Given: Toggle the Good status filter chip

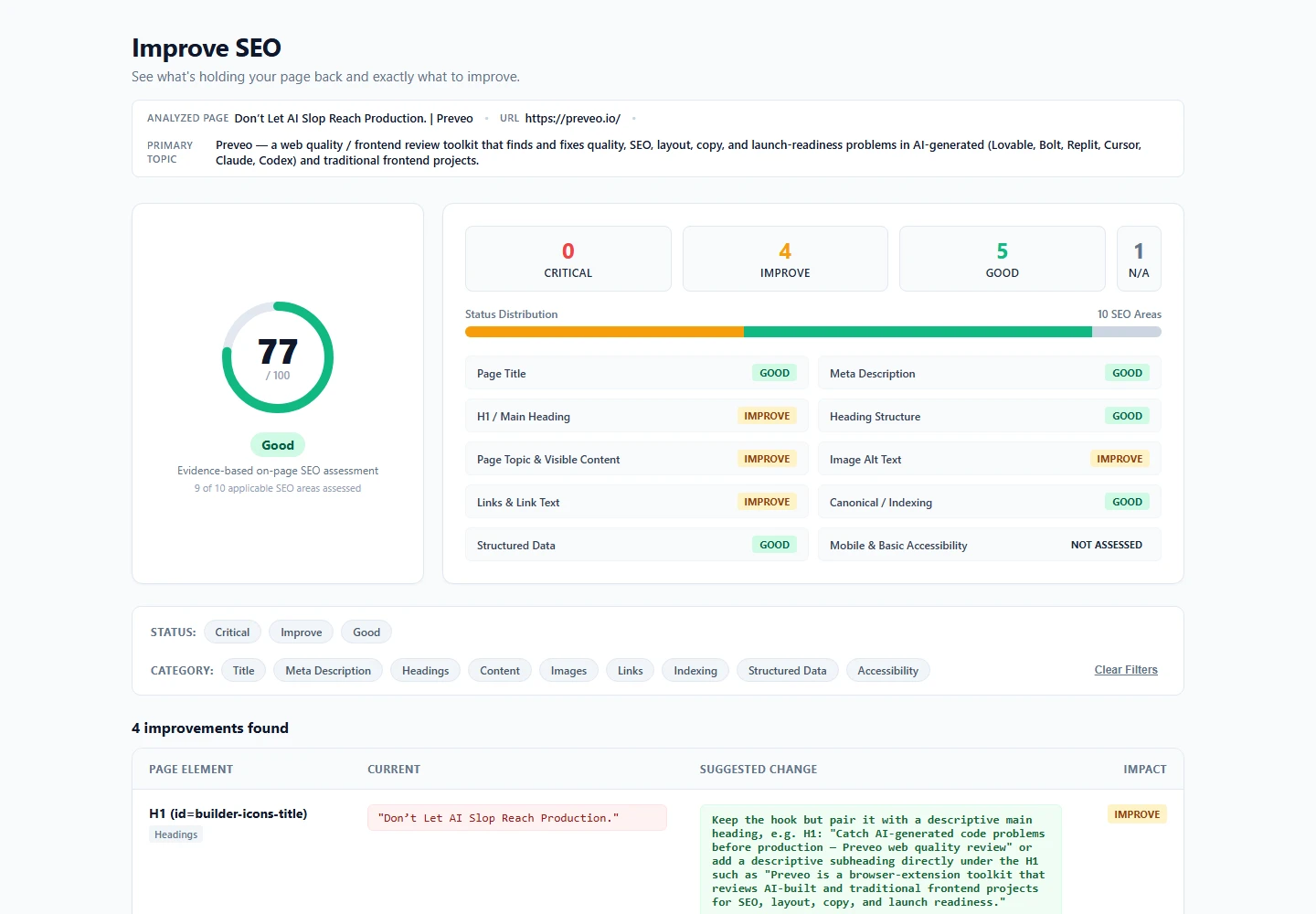Looking at the screenshot, I should coord(366,632).
